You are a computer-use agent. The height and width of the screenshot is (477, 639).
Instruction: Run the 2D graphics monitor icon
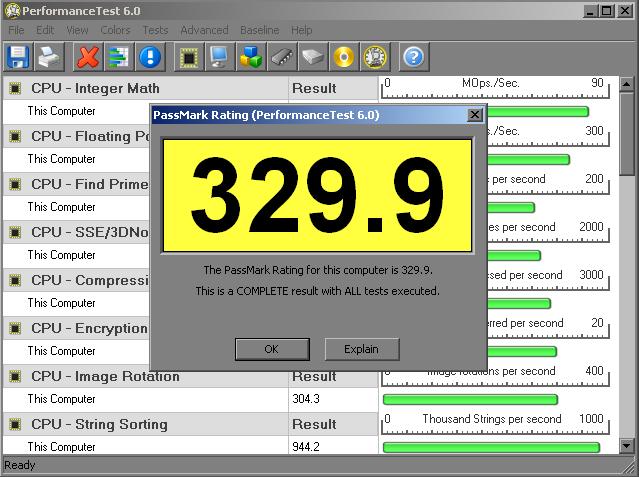coord(219,57)
